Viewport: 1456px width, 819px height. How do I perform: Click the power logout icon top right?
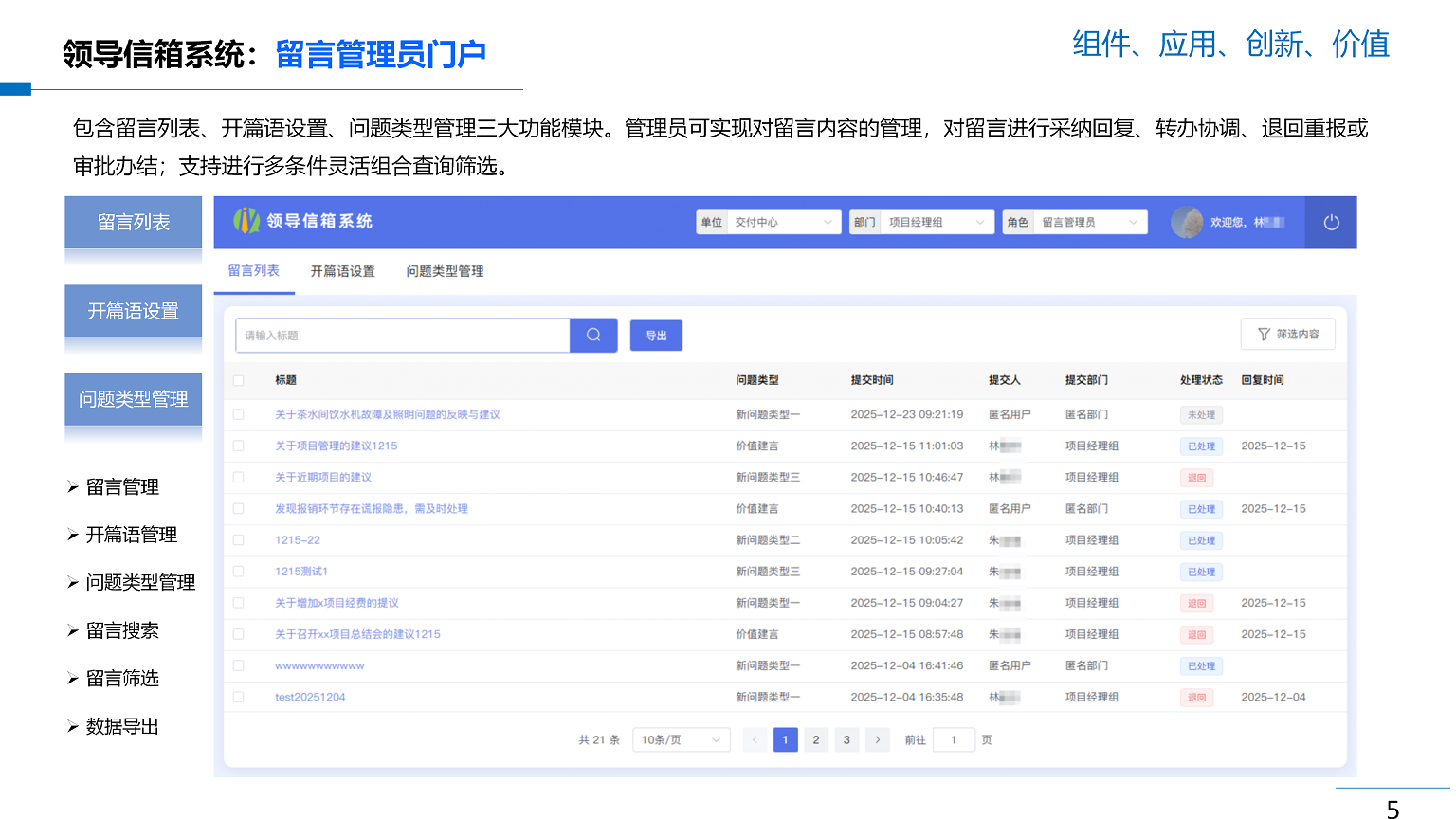coord(1331,222)
